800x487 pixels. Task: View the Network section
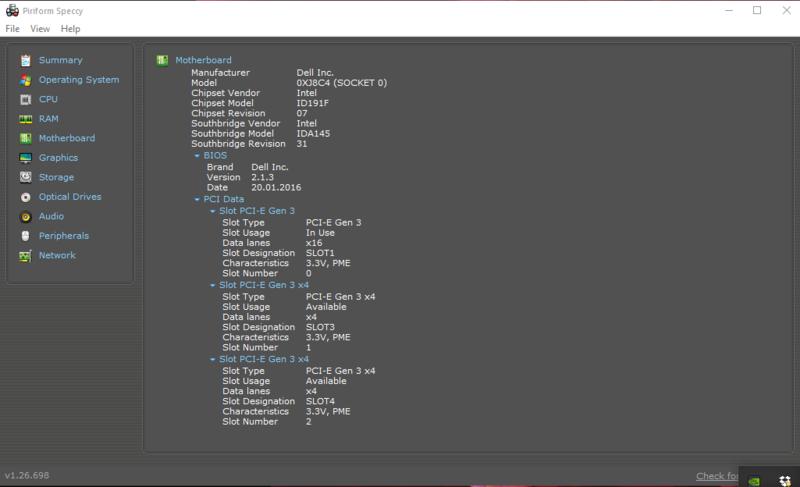pos(57,255)
